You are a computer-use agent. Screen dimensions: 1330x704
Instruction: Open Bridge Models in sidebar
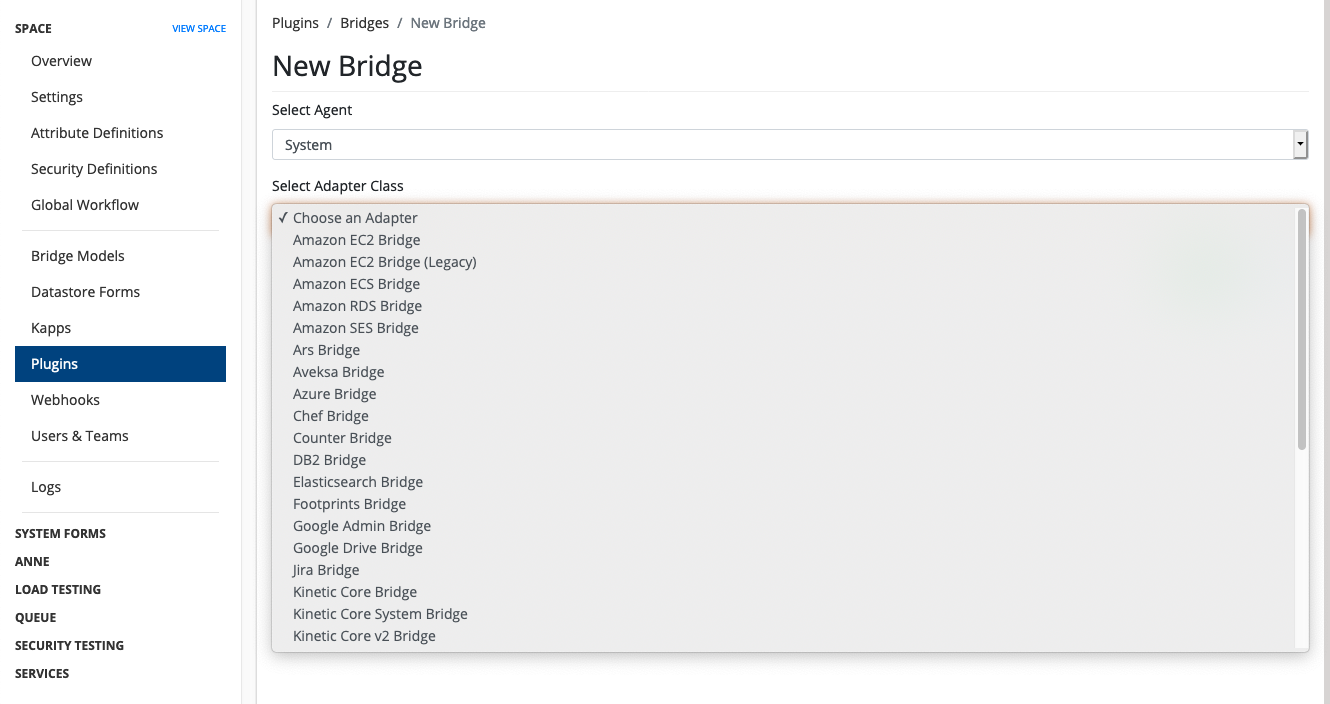(120, 256)
